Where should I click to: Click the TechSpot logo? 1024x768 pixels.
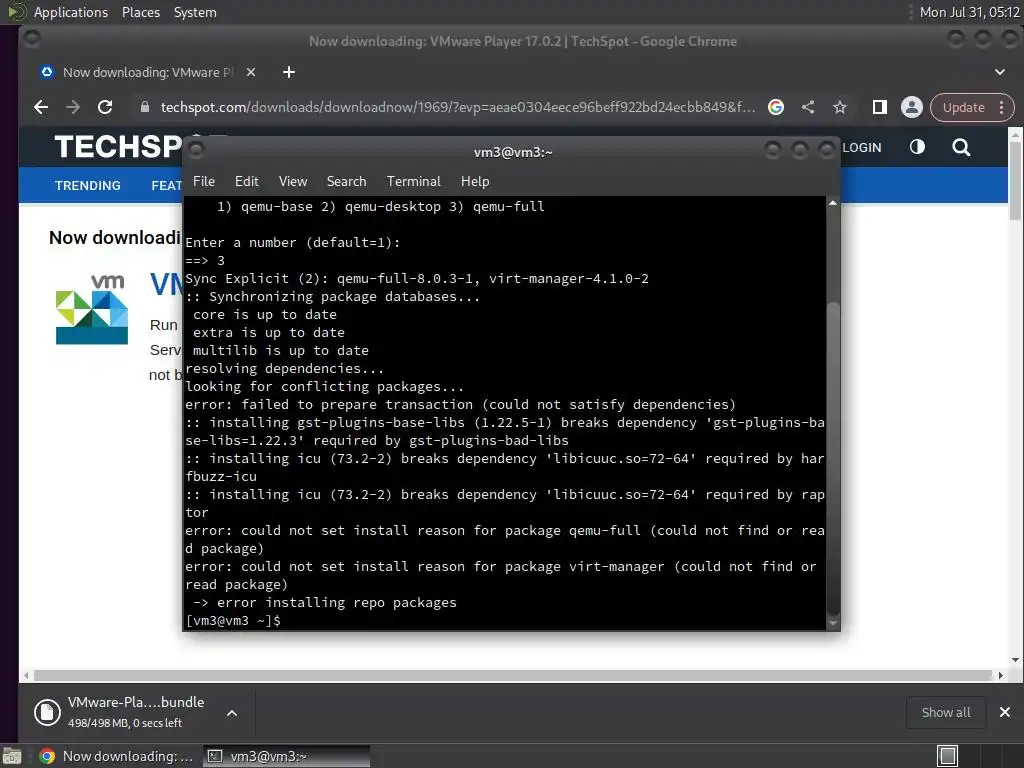(118, 147)
